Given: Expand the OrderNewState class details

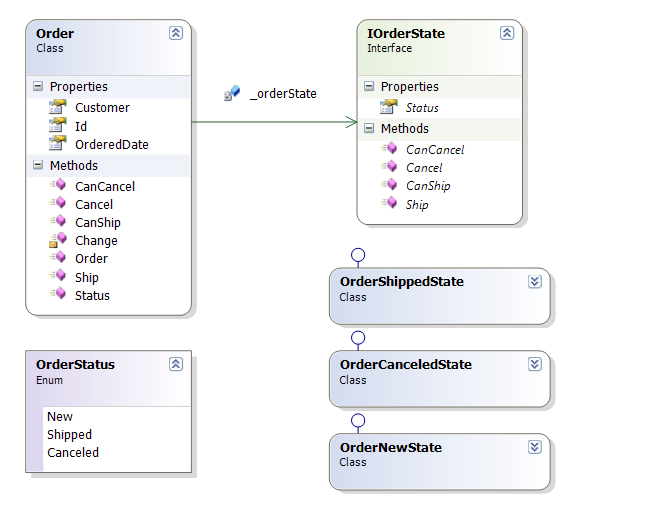Looking at the screenshot, I should [534, 448].
